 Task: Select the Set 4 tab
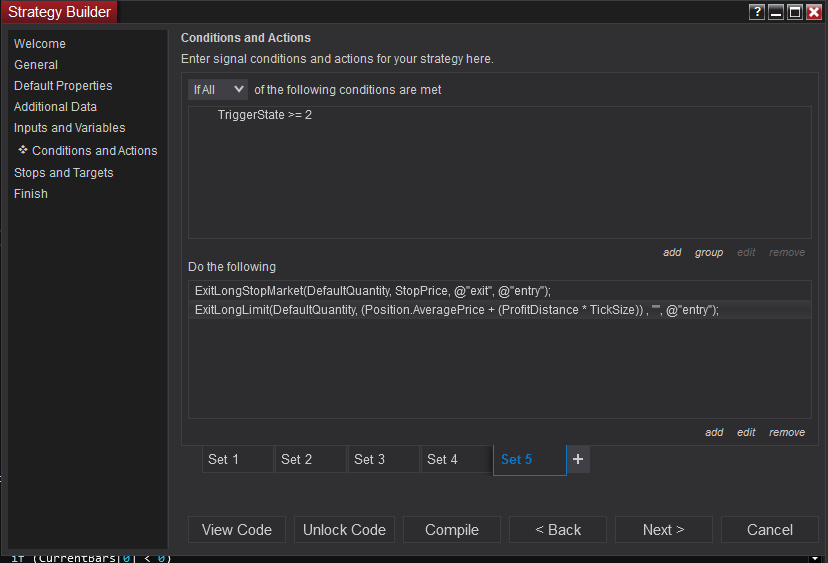[x=456, y=459]
